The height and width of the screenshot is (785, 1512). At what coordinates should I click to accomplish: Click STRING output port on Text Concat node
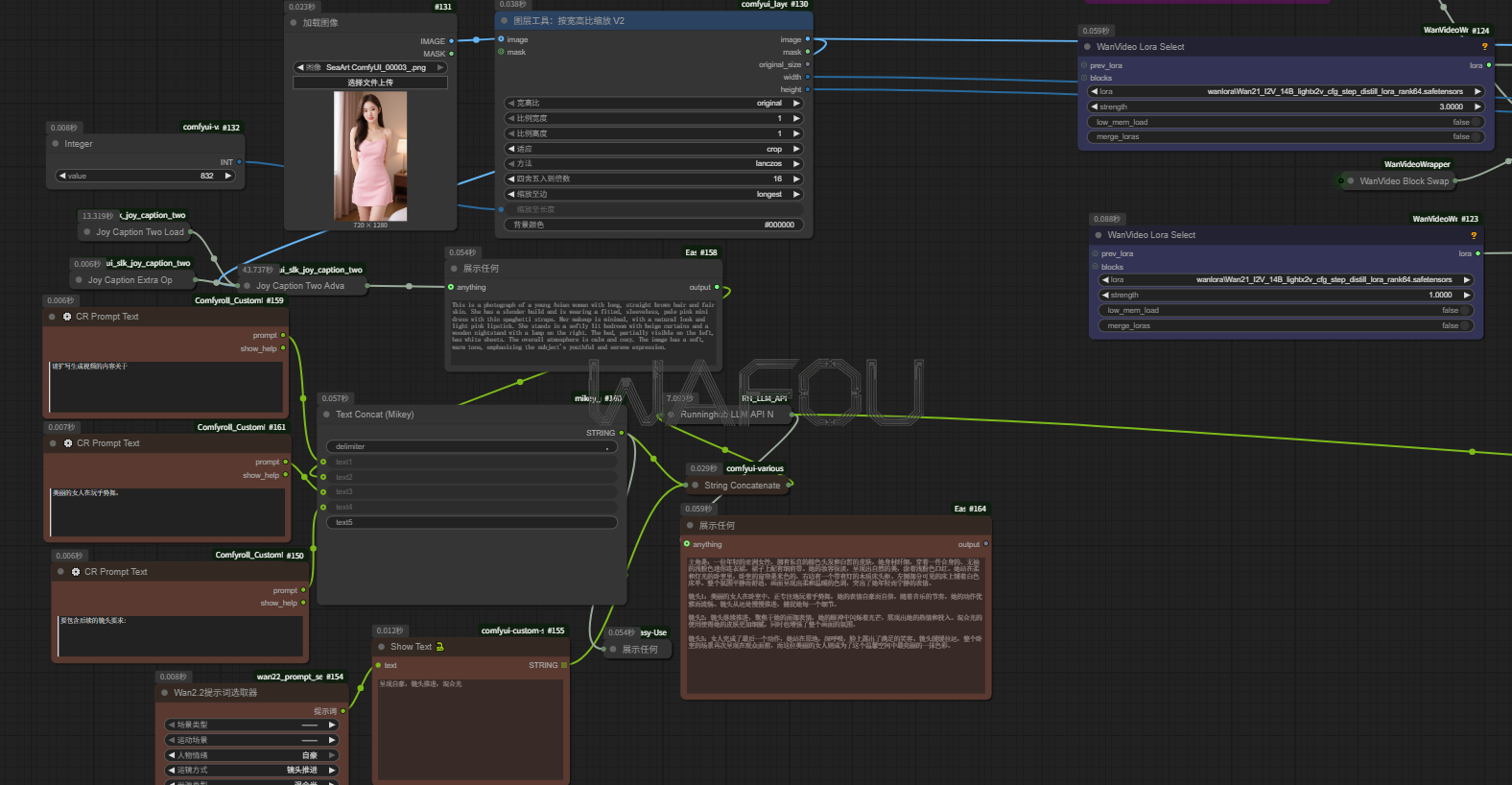pyautogui.click(x=621, y=433)
